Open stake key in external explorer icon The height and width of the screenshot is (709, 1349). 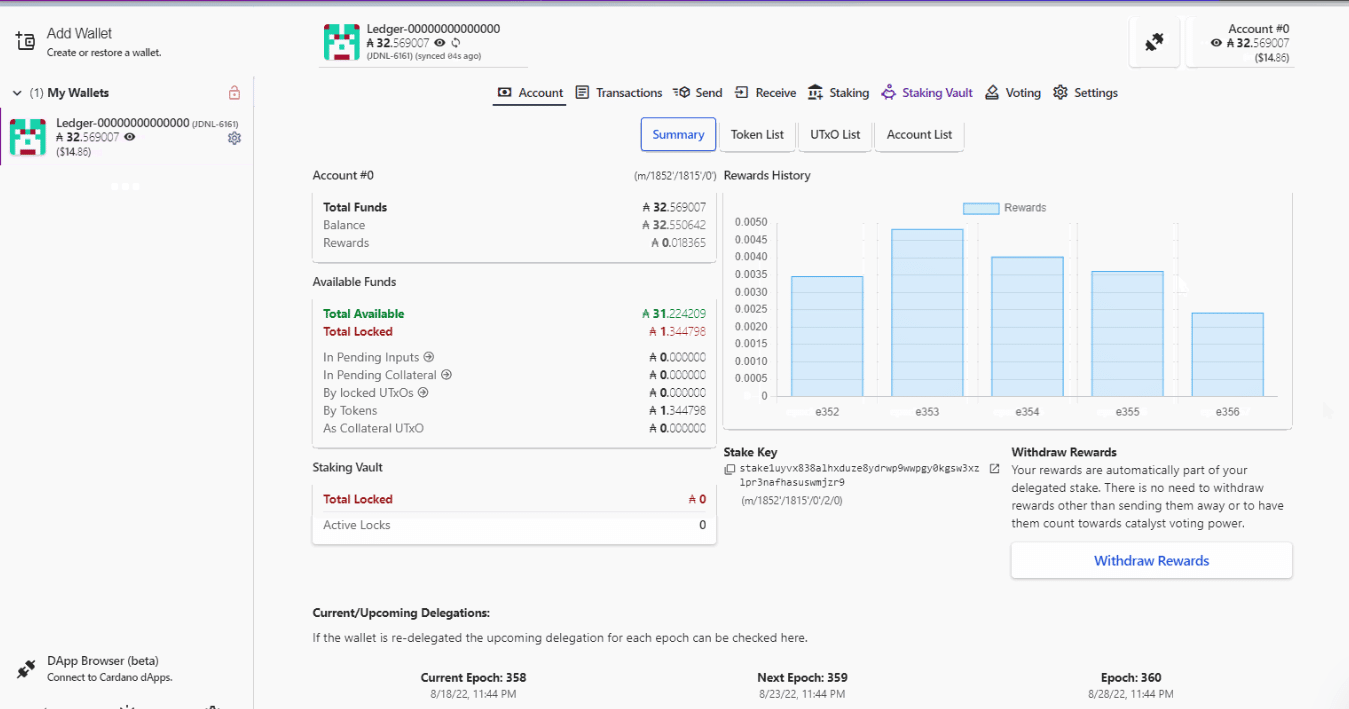[x=994, y=468]
